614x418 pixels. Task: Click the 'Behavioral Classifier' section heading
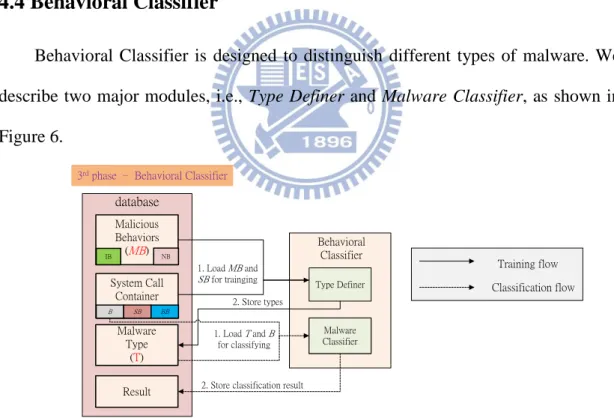[108, 5]
